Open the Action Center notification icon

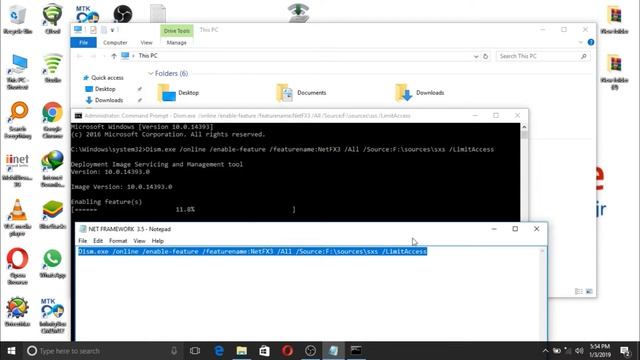[x=624, y=351]
